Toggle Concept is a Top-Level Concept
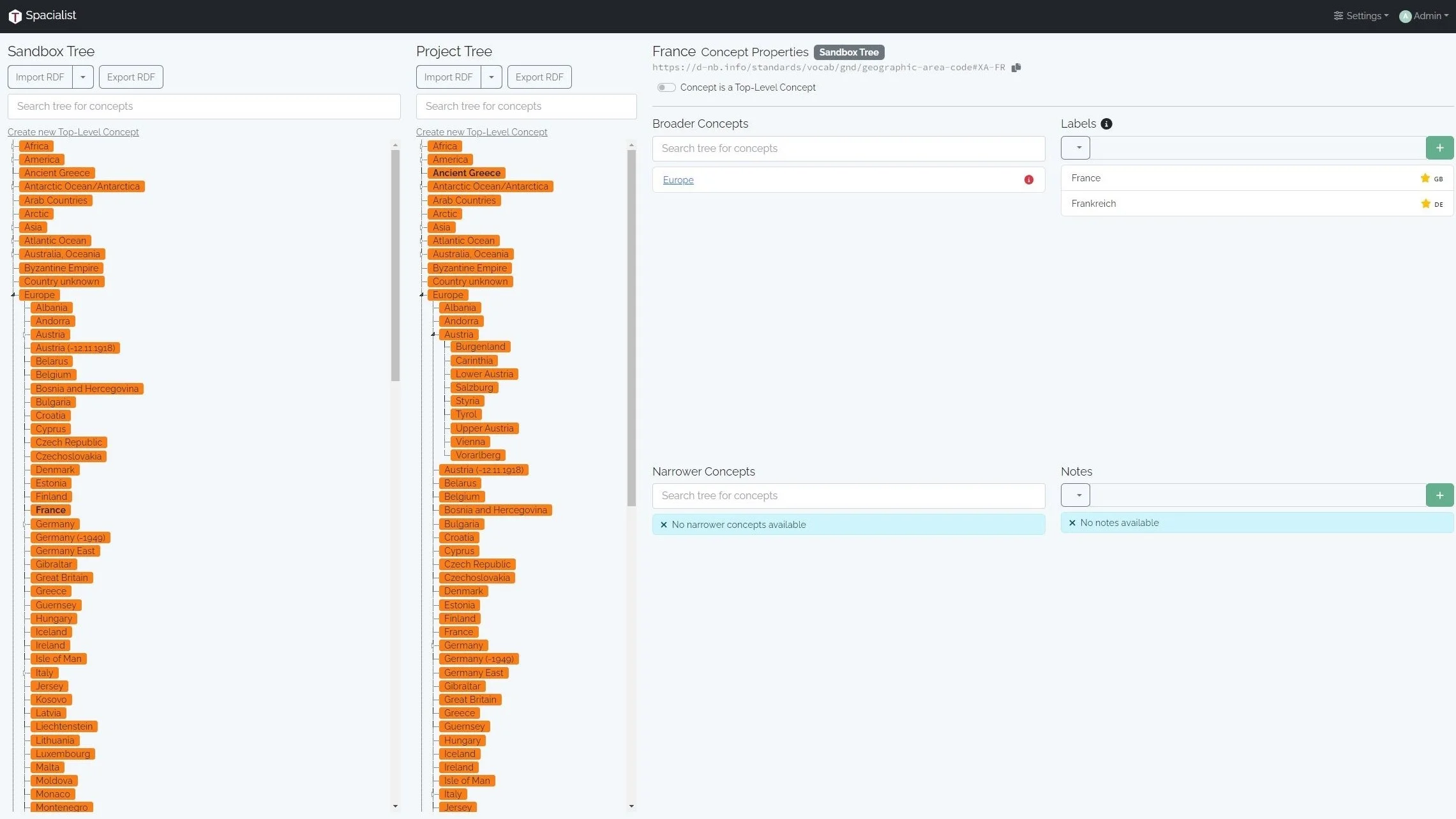The width and height of the screenshot is (1456, 819). 666,87
